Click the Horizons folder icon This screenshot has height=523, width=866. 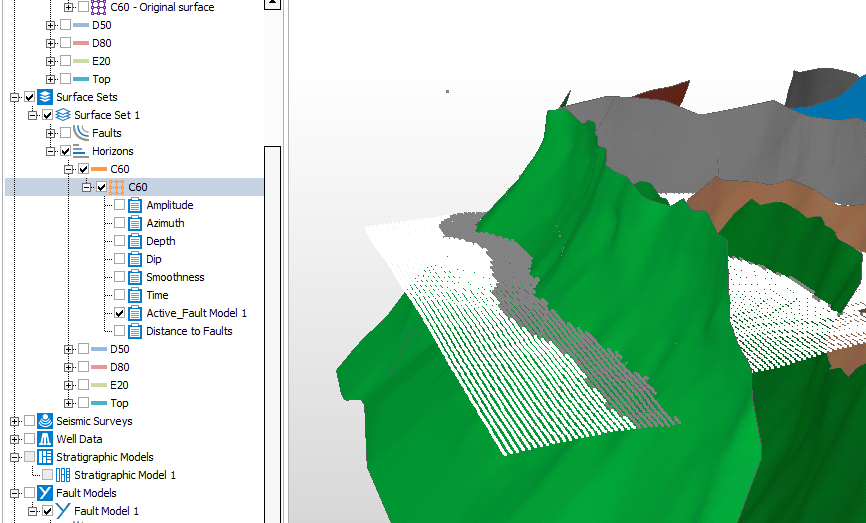[x=81, y=151]
